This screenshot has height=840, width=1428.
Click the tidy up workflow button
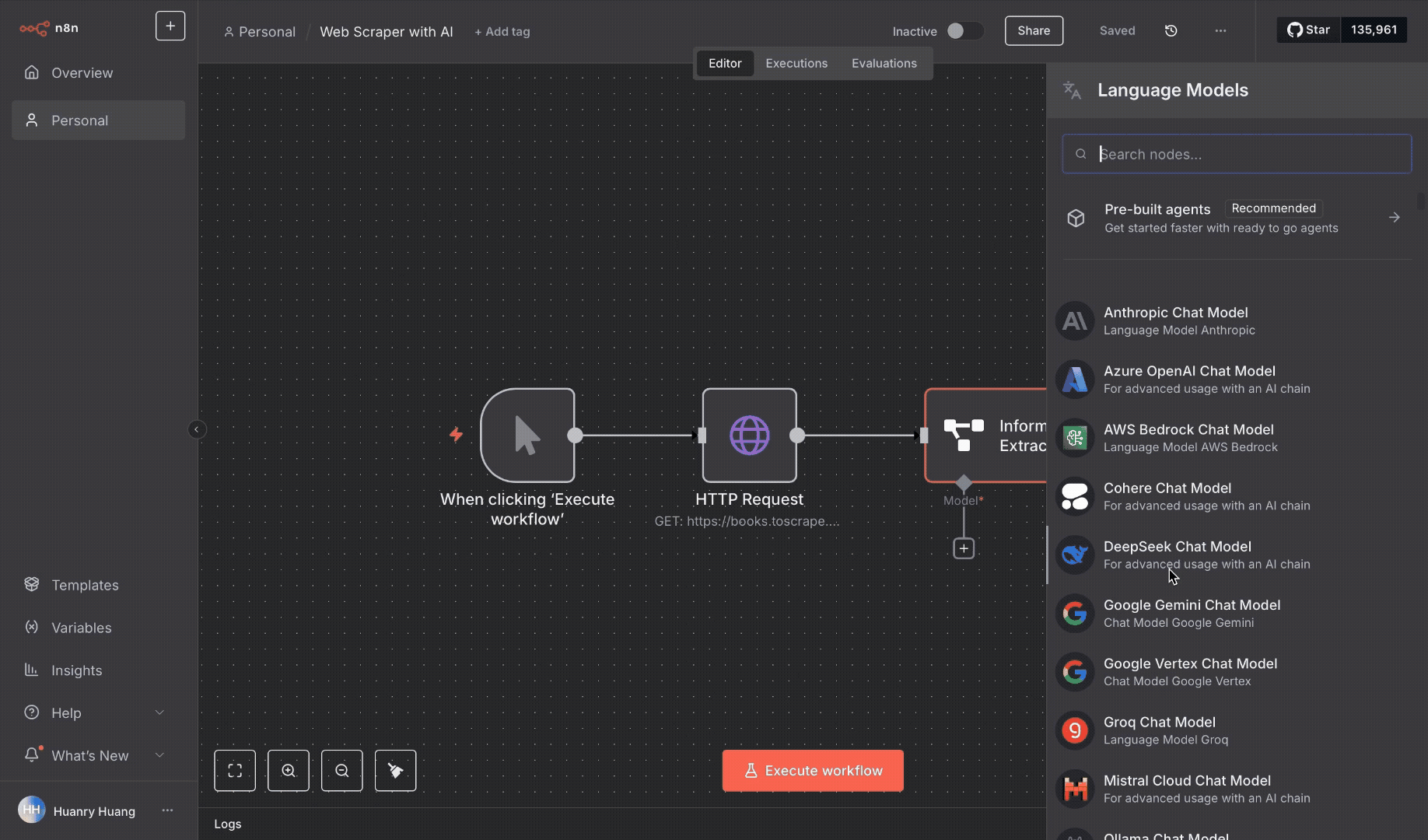pyautogui.click(x=396, y=771)
